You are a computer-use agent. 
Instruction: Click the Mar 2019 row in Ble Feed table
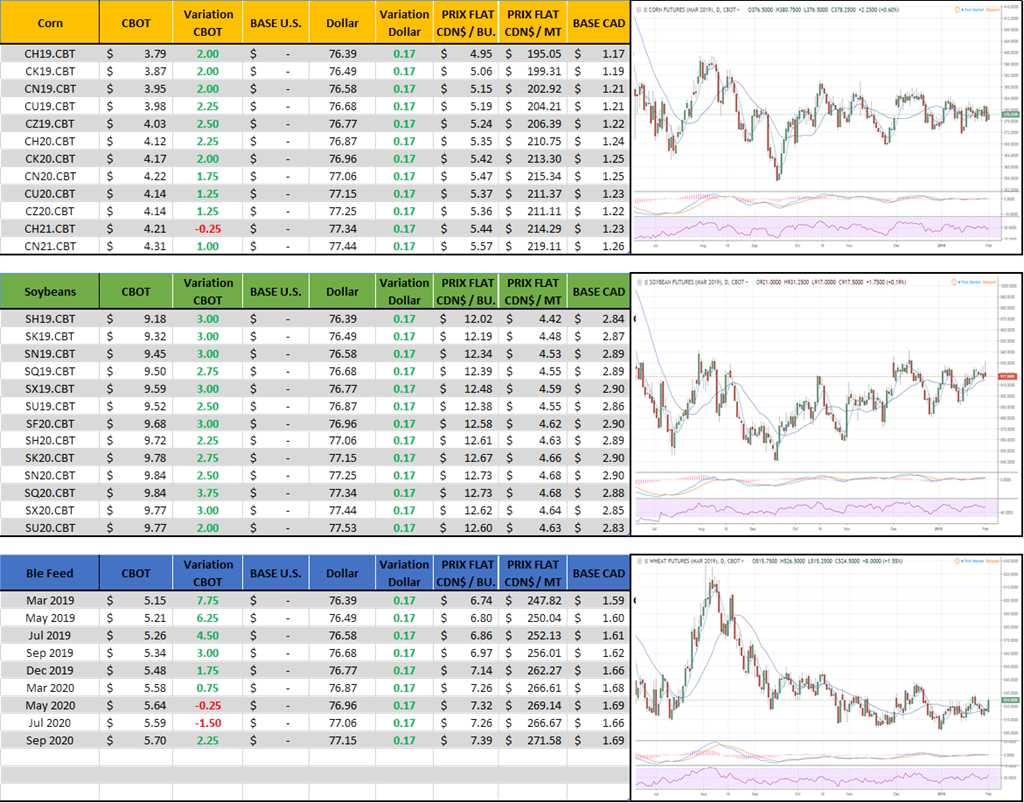[x=50, y=600]
